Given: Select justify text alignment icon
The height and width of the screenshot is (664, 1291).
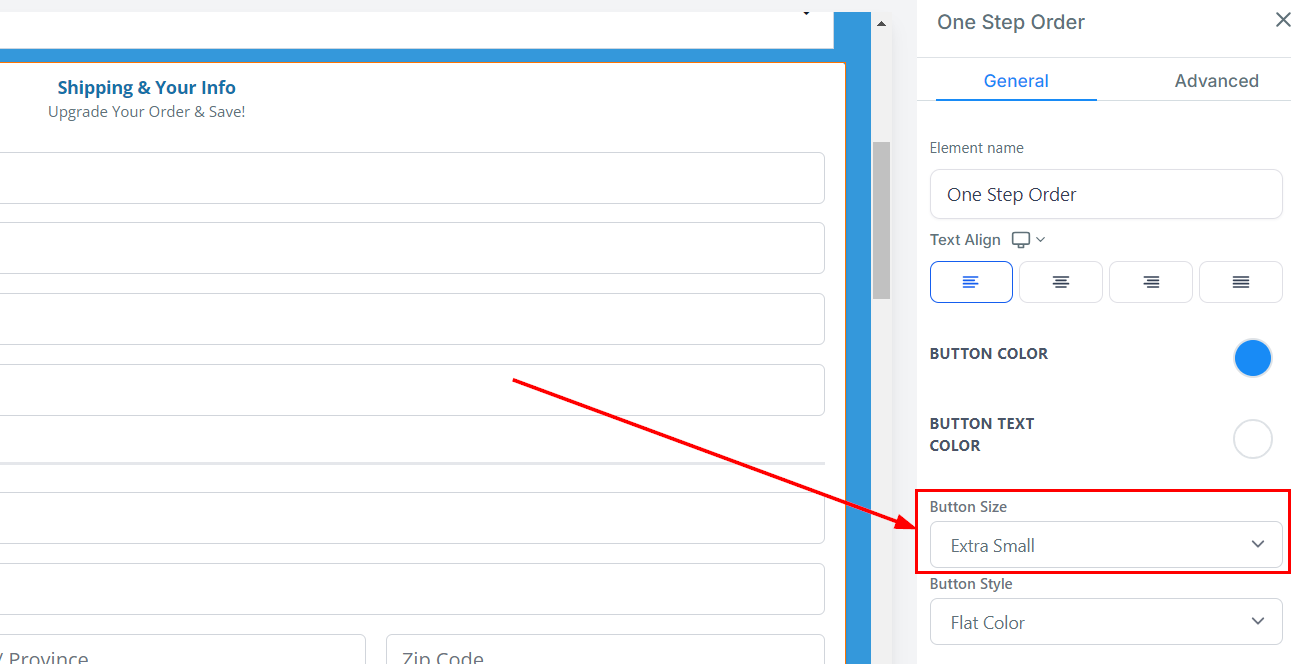Looking at the screenshot, I should [1240, 282].
